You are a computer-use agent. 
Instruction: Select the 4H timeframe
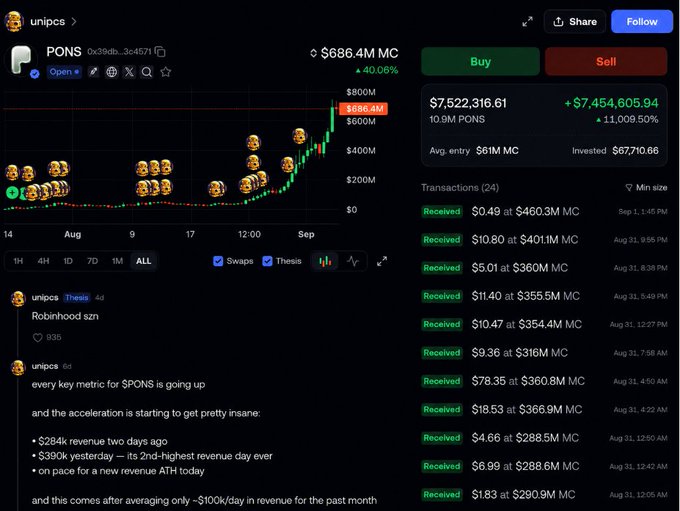[43, 261]
